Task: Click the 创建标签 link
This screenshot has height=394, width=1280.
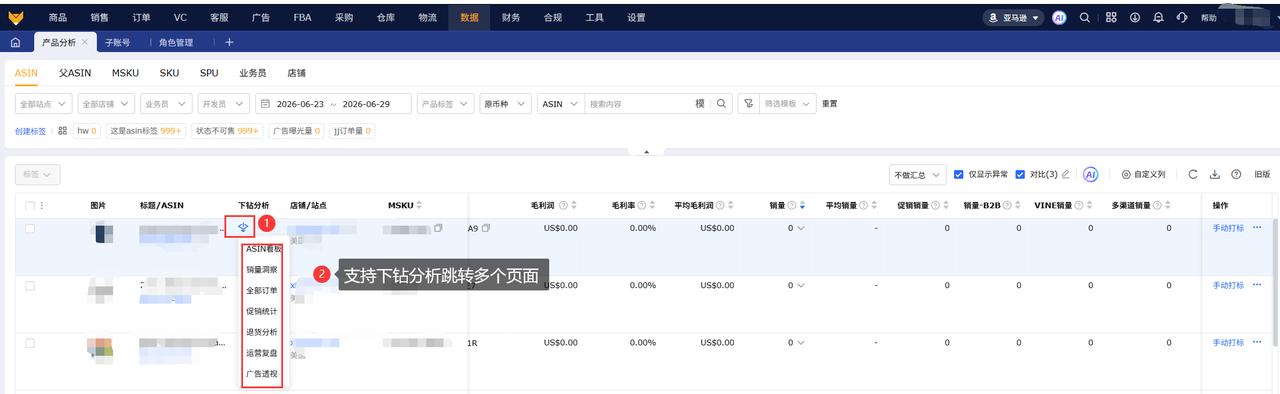Action: click(31, 131)
